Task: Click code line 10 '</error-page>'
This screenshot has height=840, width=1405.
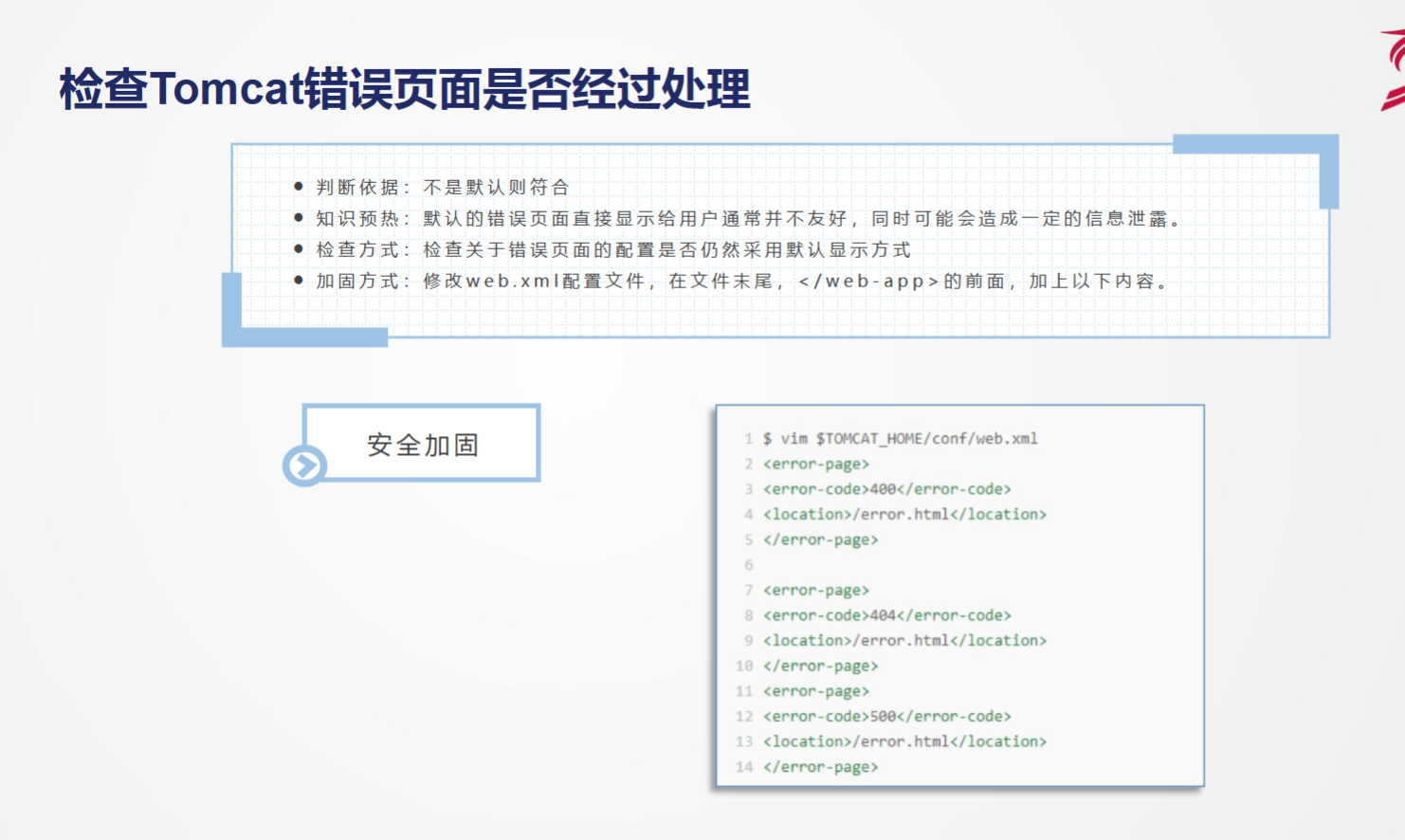Action: pos(821,667)
